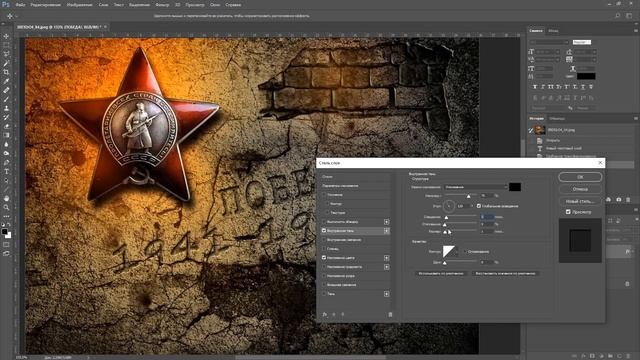Select the History Brush tool
The image size is (640, 360).
coord(6,117)
